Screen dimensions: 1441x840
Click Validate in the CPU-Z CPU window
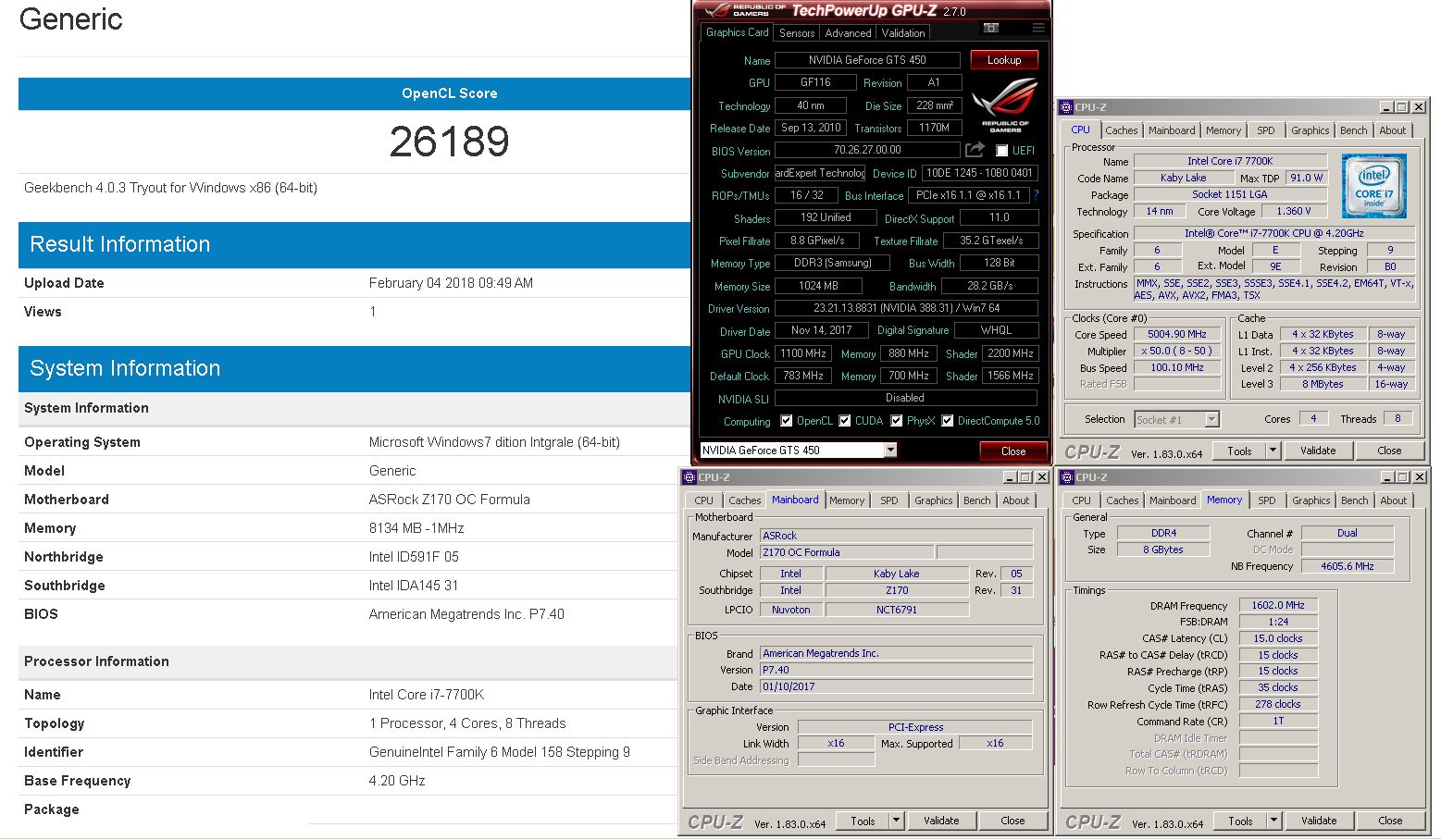click(x=1318, y=451)
